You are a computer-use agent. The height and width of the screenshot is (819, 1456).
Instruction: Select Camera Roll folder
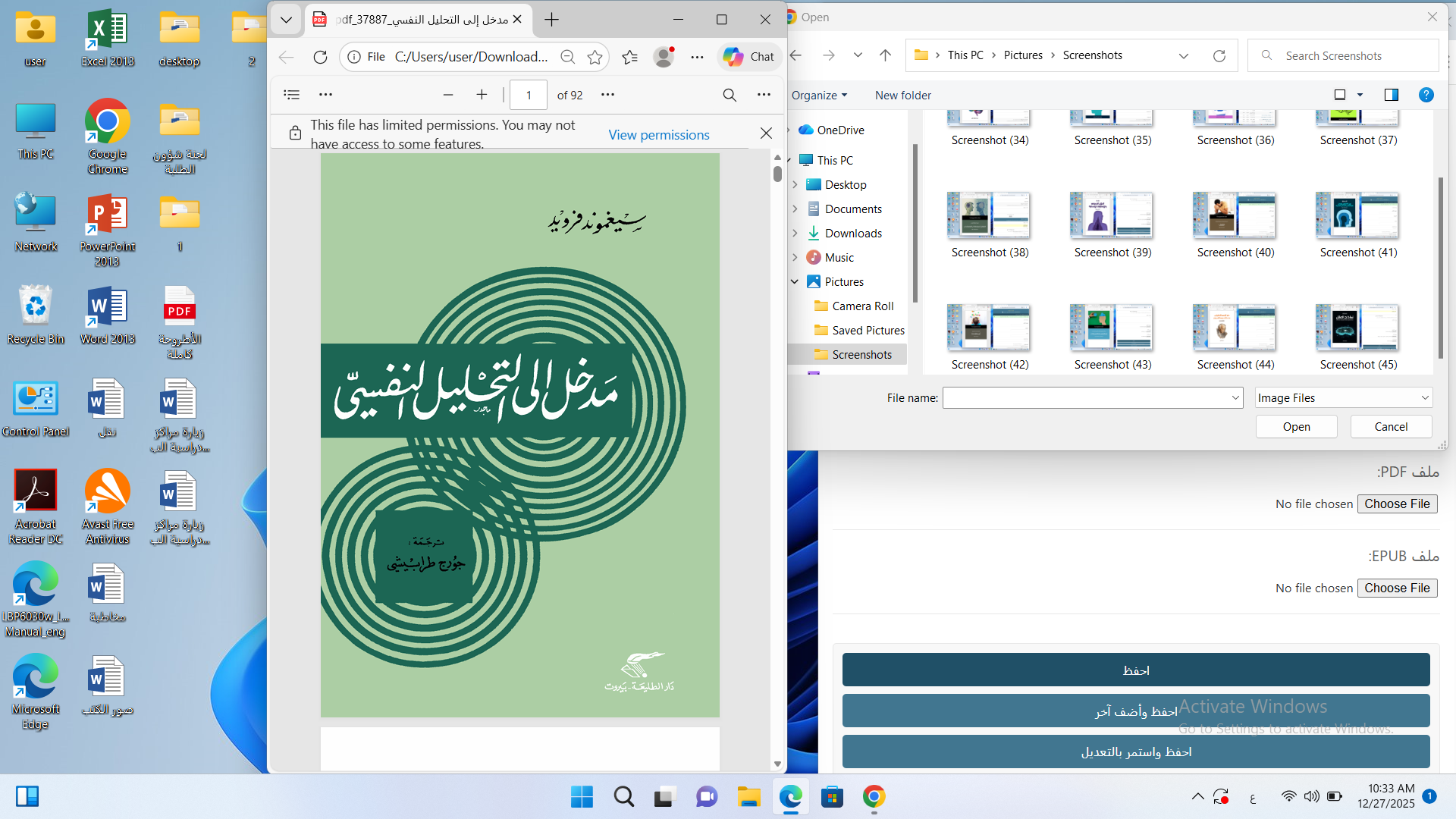pos(862,306)
